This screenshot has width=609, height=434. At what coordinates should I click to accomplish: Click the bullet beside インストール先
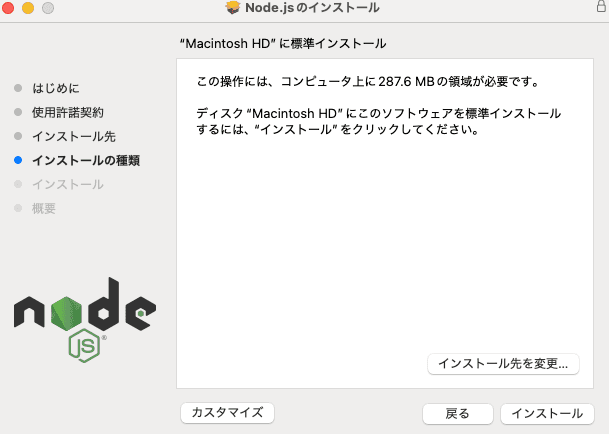[x=18, y=136]
